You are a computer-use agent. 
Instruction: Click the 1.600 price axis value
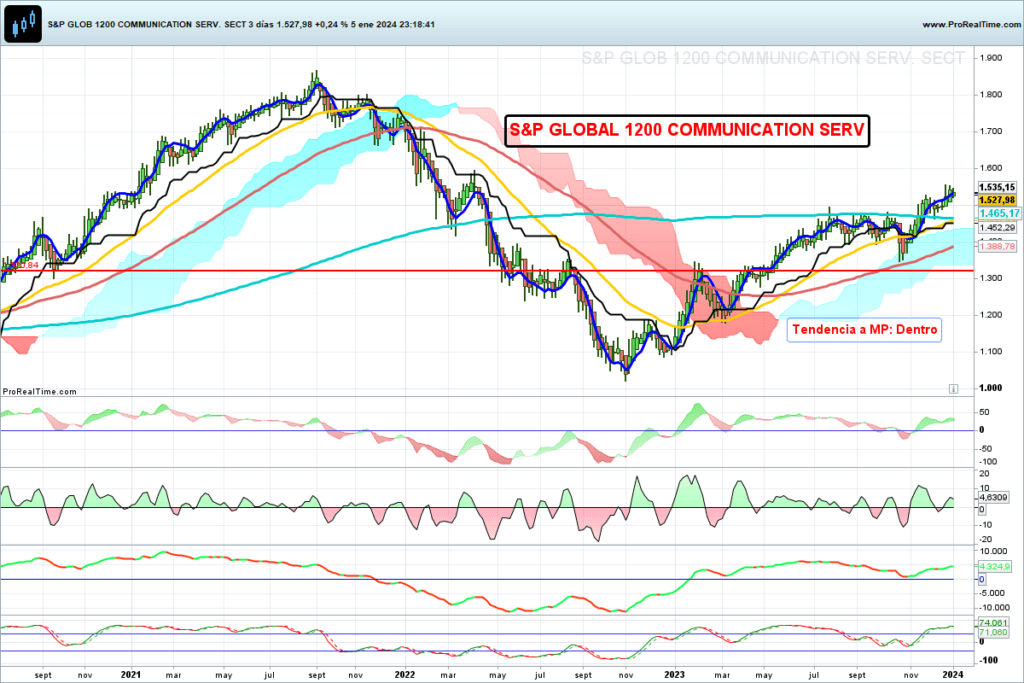tap(991, 168)
